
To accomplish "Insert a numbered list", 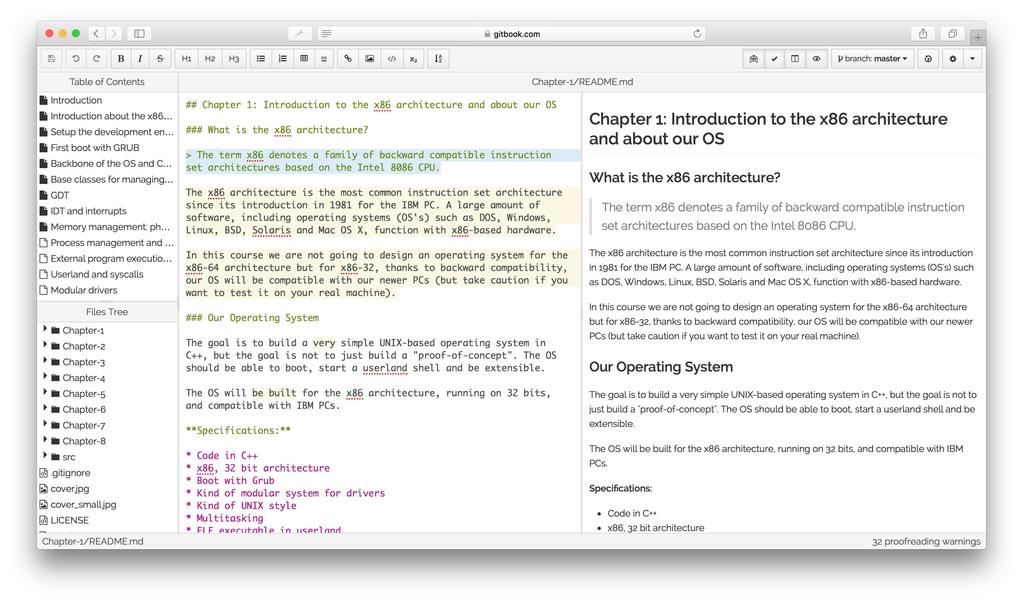I will click(x=282, y=59).
